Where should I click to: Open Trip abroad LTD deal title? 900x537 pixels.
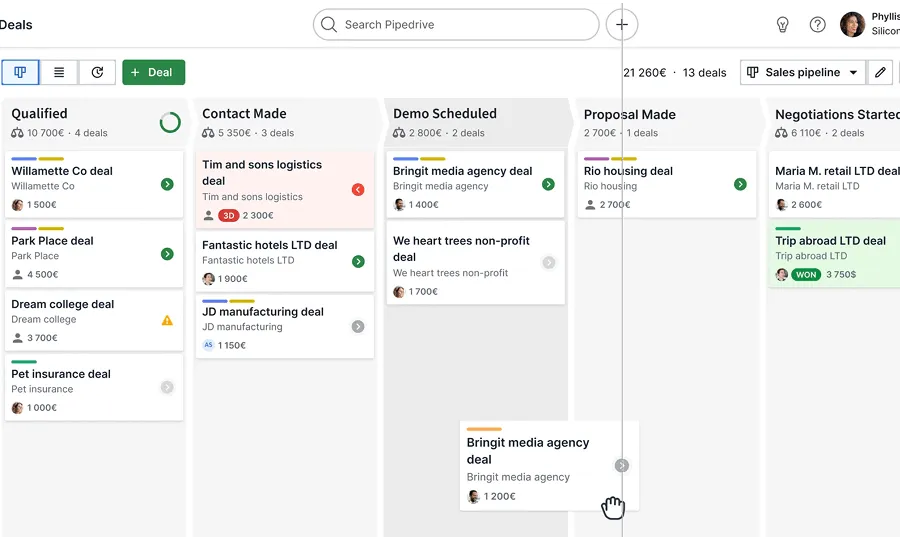tap(831, 241)
